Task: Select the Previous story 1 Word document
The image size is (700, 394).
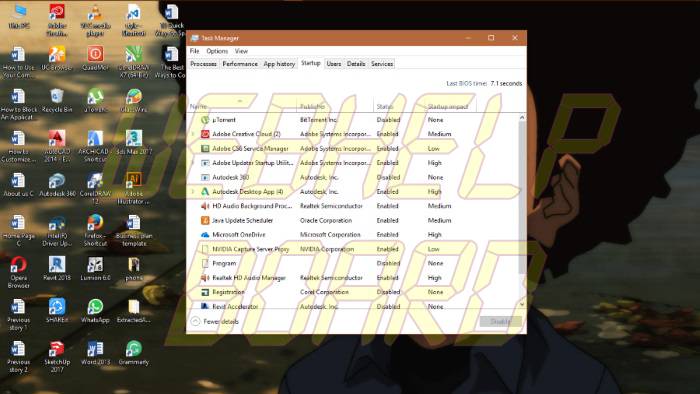Action: (18, 315)
